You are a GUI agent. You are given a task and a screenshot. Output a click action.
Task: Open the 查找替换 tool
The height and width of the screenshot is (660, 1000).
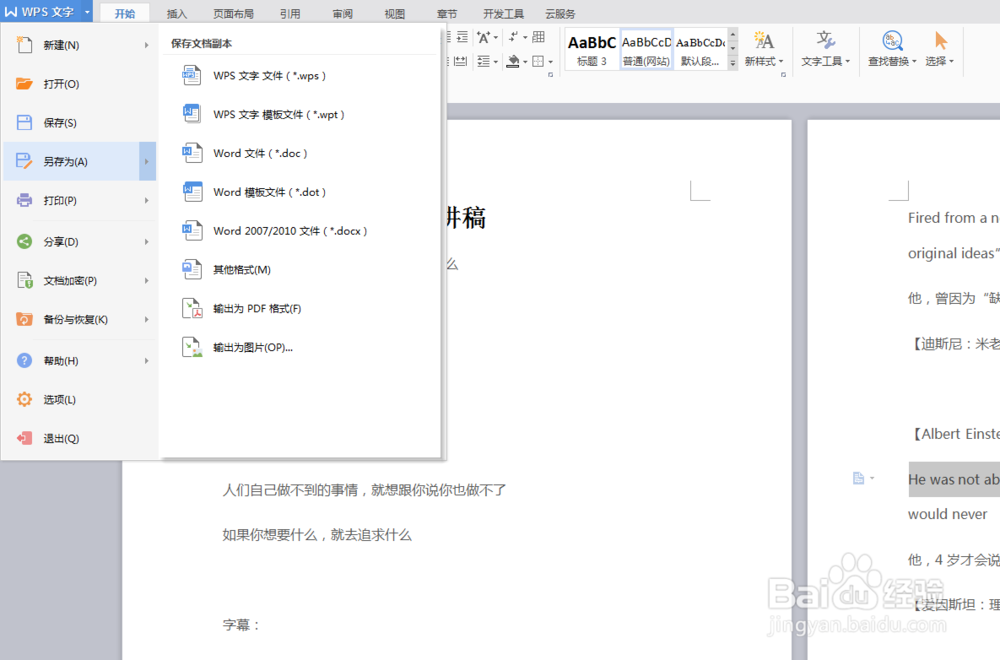coord(892,49)
